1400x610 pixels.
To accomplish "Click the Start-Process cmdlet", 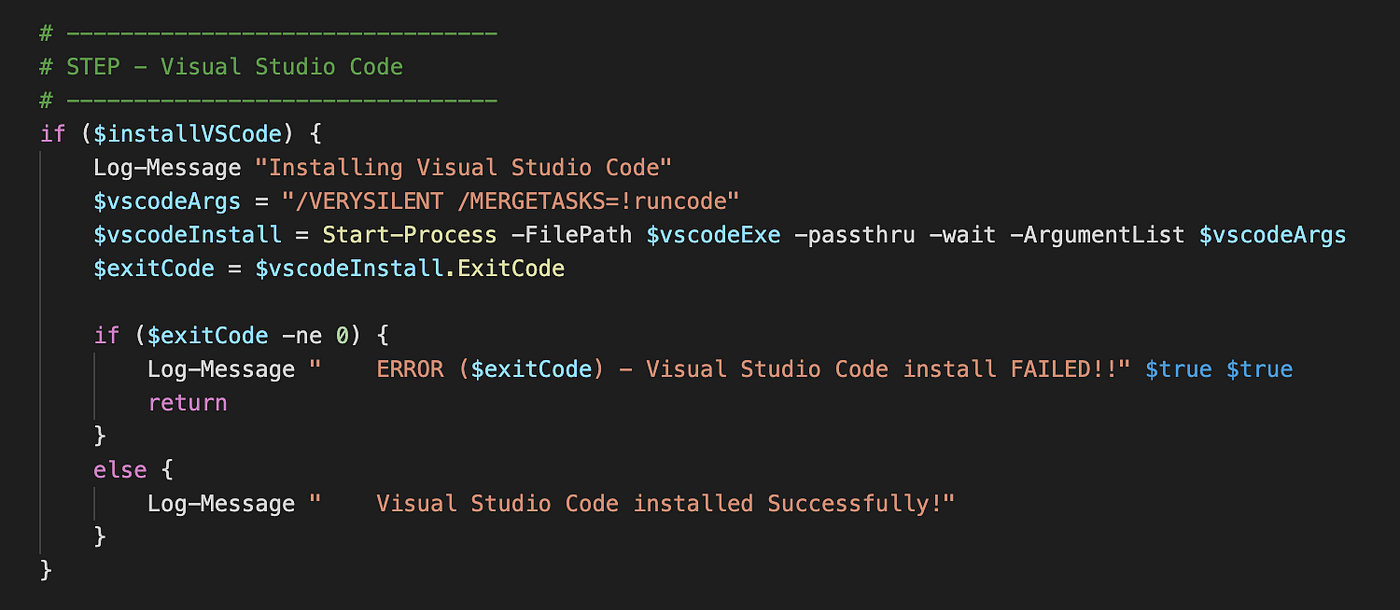I will click(x=409, y=235).
